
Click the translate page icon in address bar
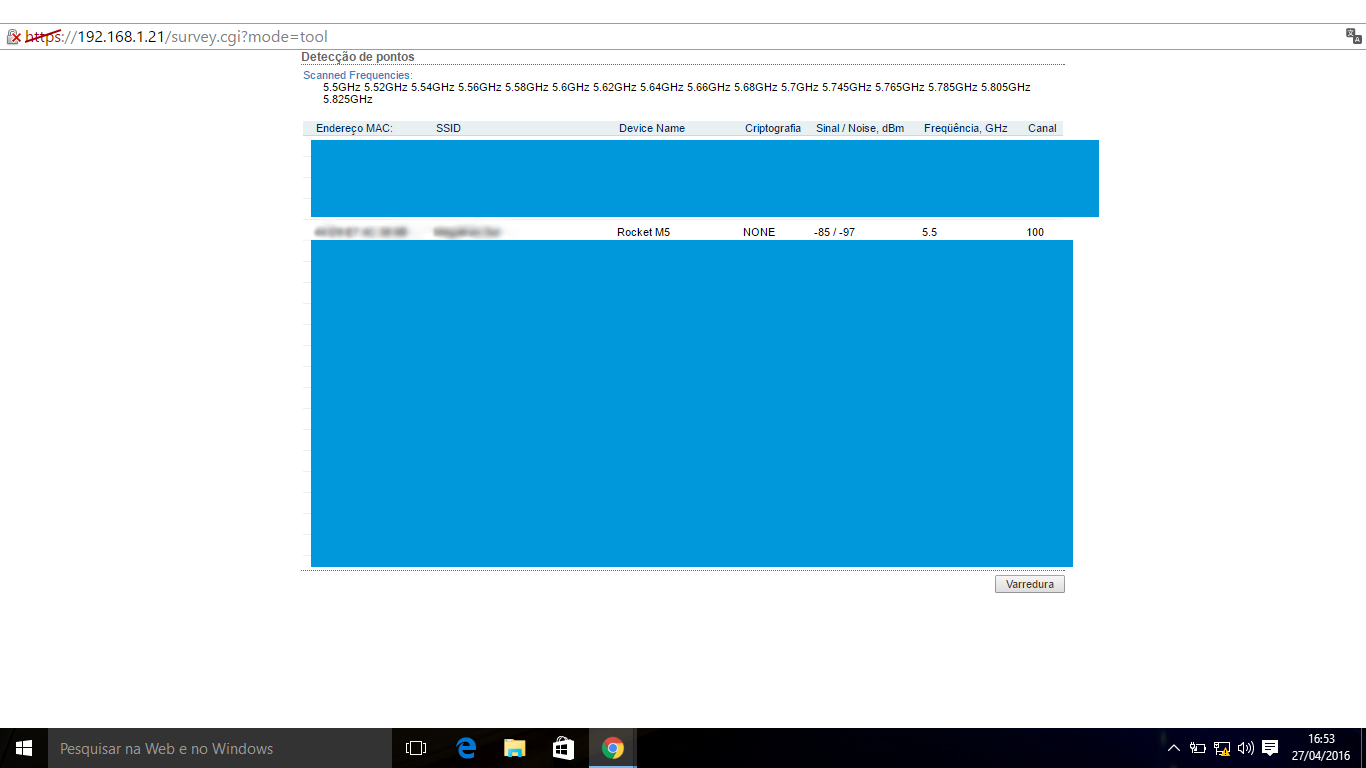1354,37
